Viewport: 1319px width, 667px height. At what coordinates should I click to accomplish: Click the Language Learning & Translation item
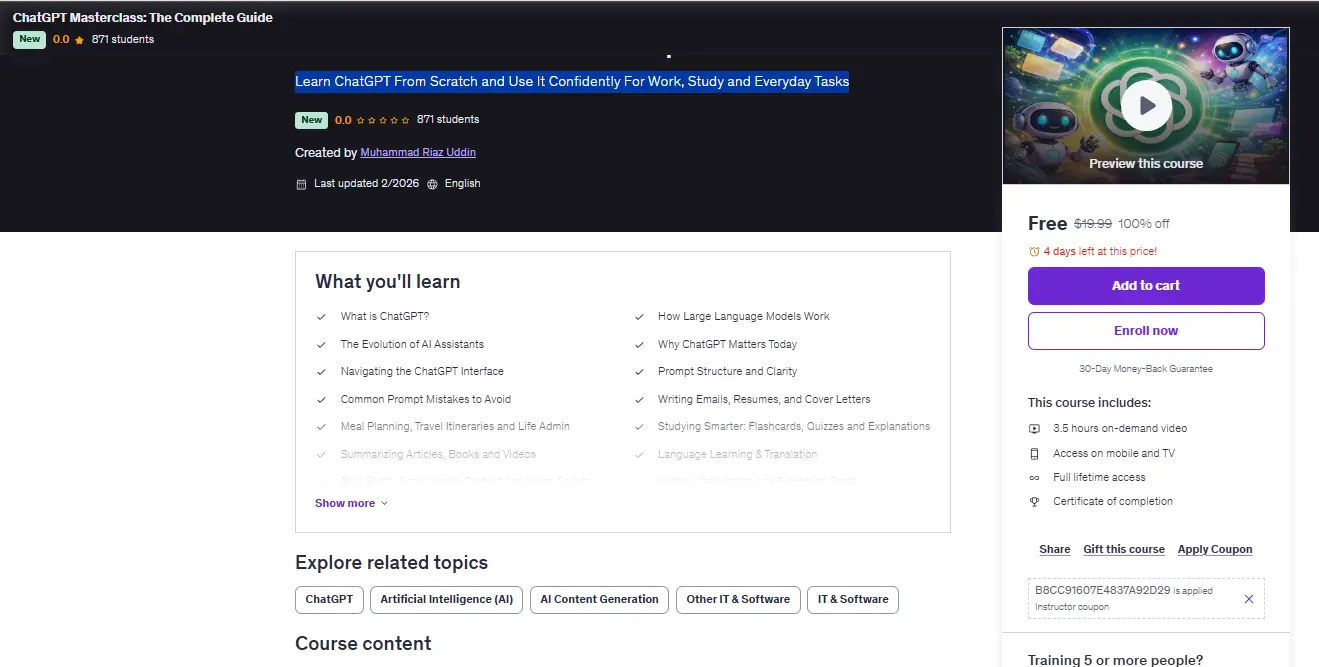coord(737,454)
